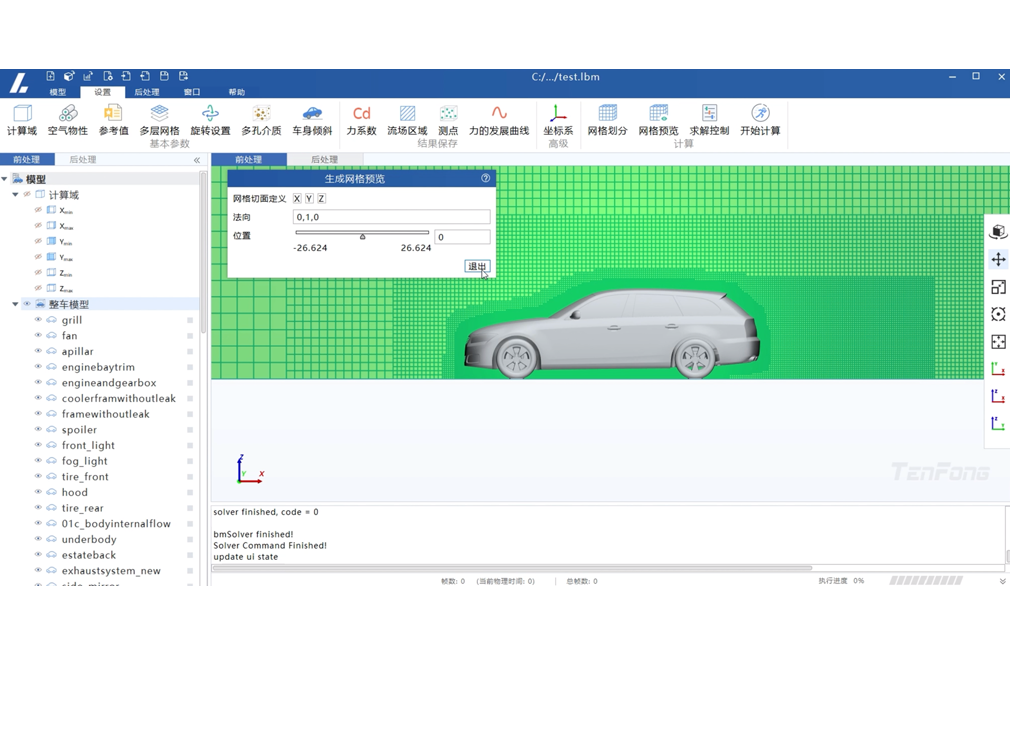Collapse the 整车模型 tree node

(x=16, y=304)
